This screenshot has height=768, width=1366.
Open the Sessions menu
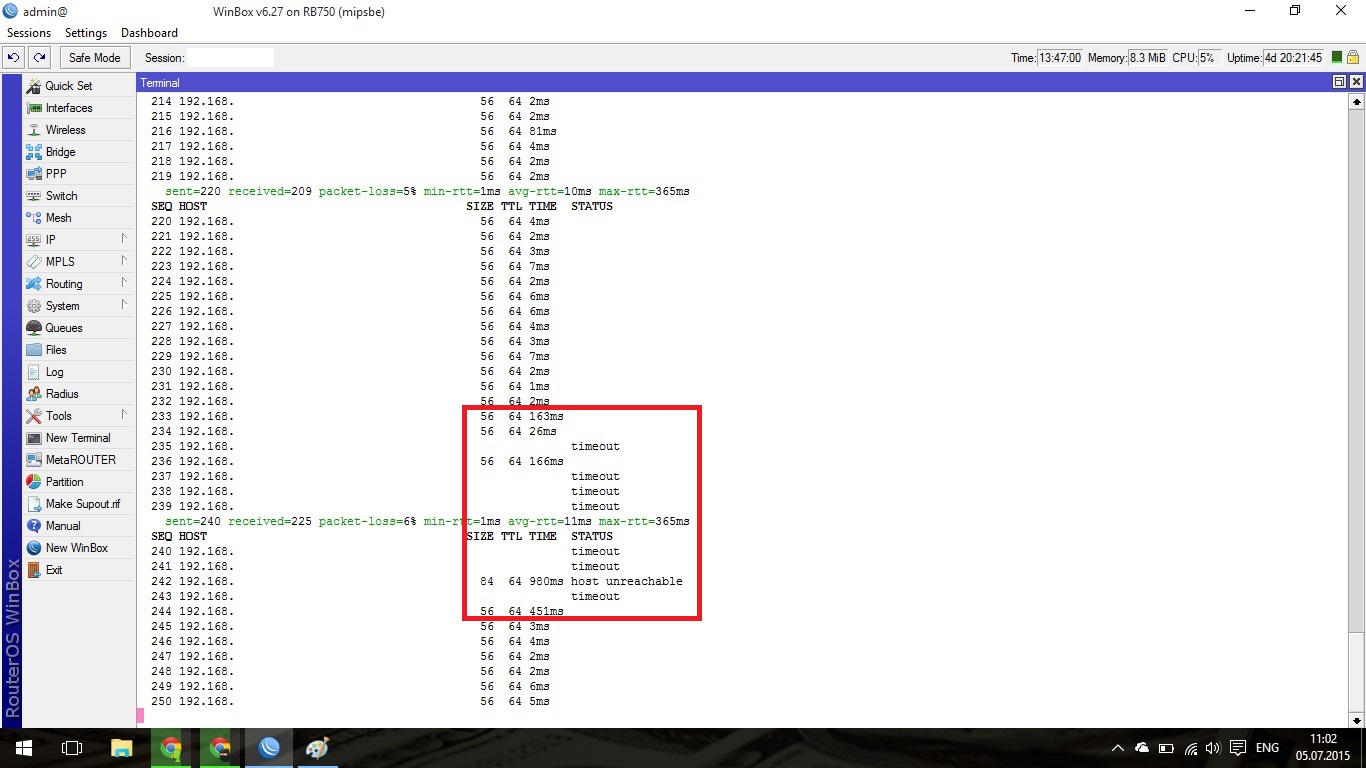click(29, 33)
